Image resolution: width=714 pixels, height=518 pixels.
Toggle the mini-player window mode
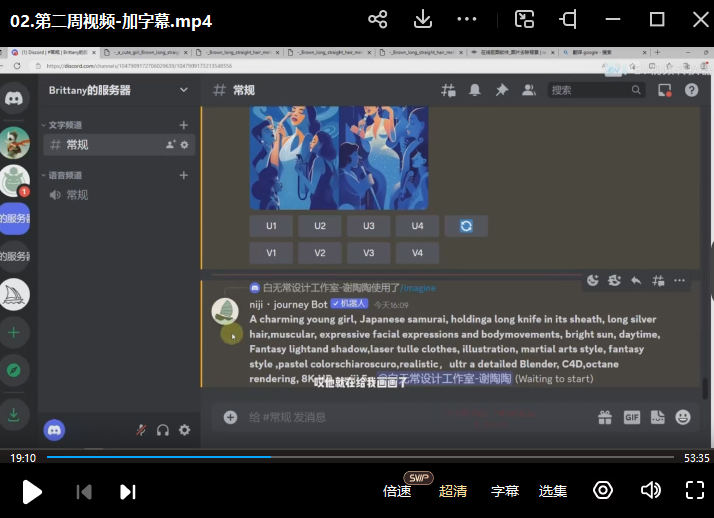[524, 20]
